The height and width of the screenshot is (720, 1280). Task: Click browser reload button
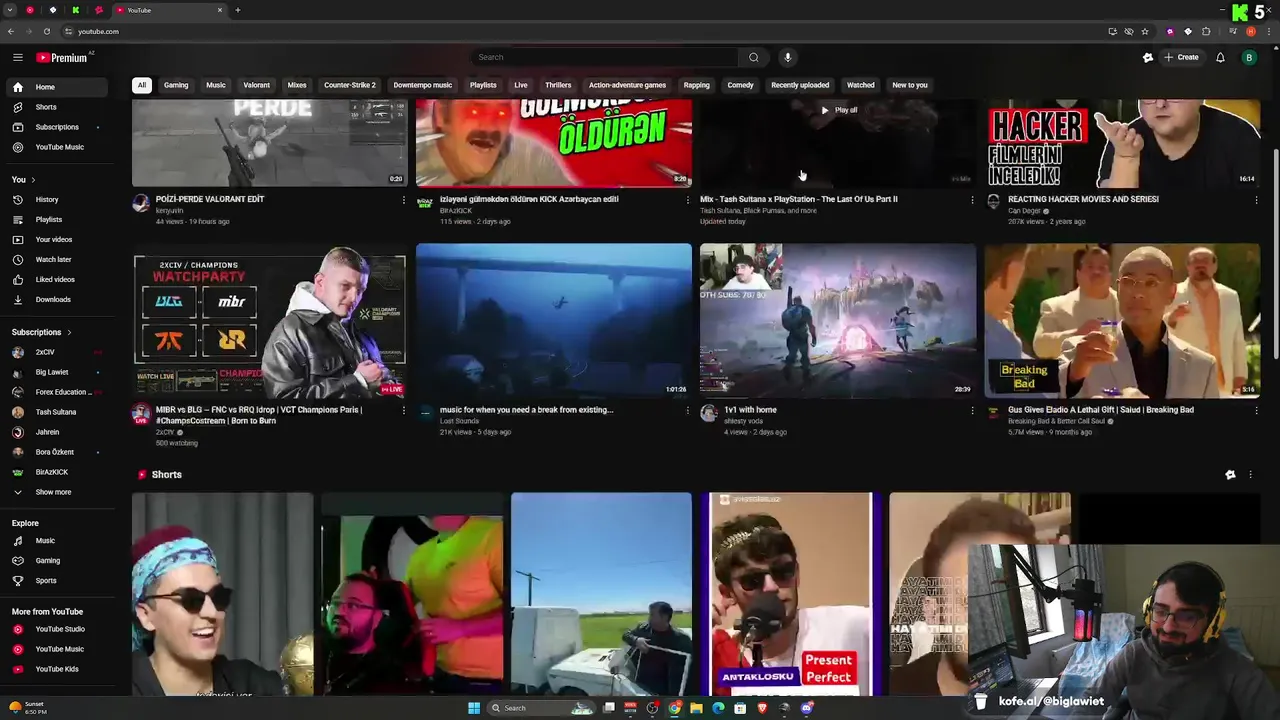pyautogui.click(x=46, y=31)
